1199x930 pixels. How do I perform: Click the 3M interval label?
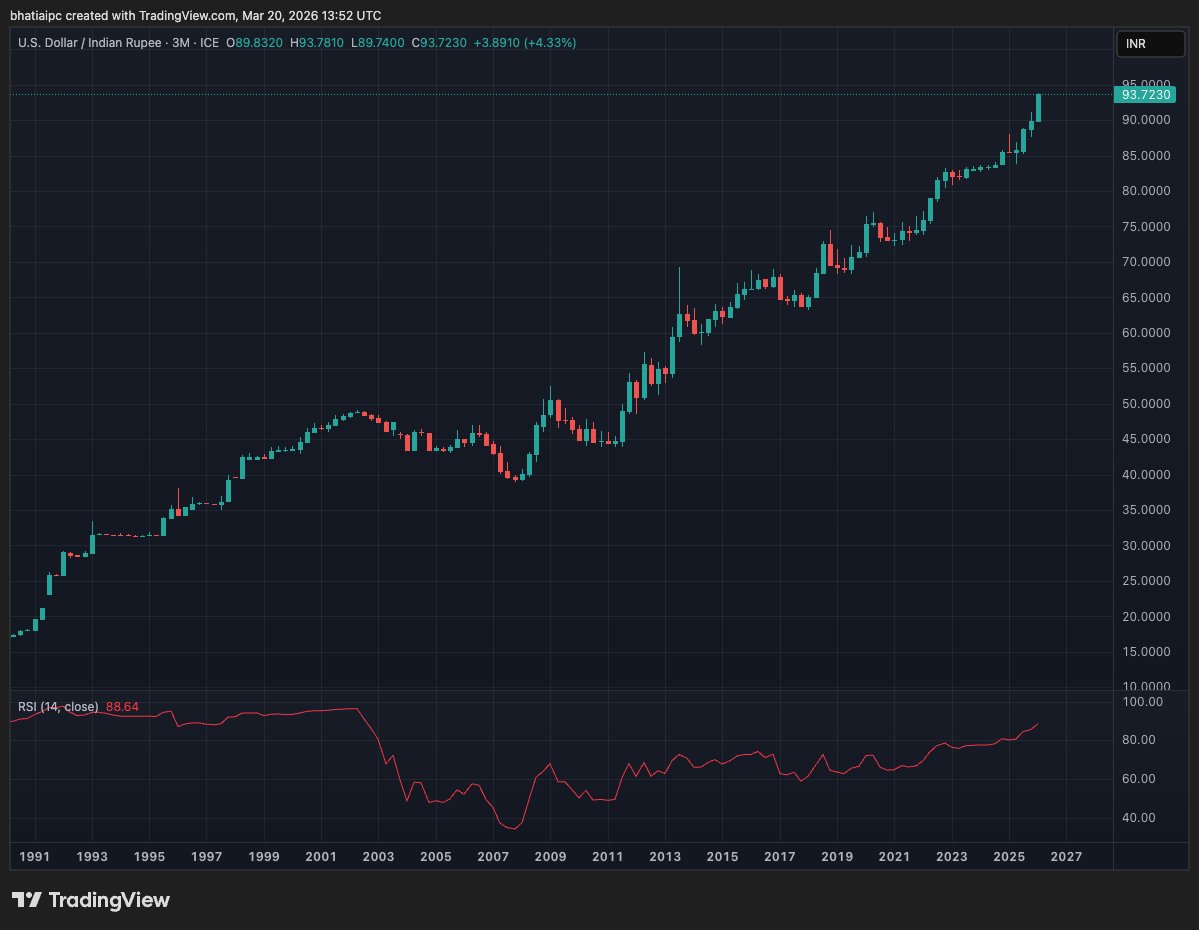180,43
